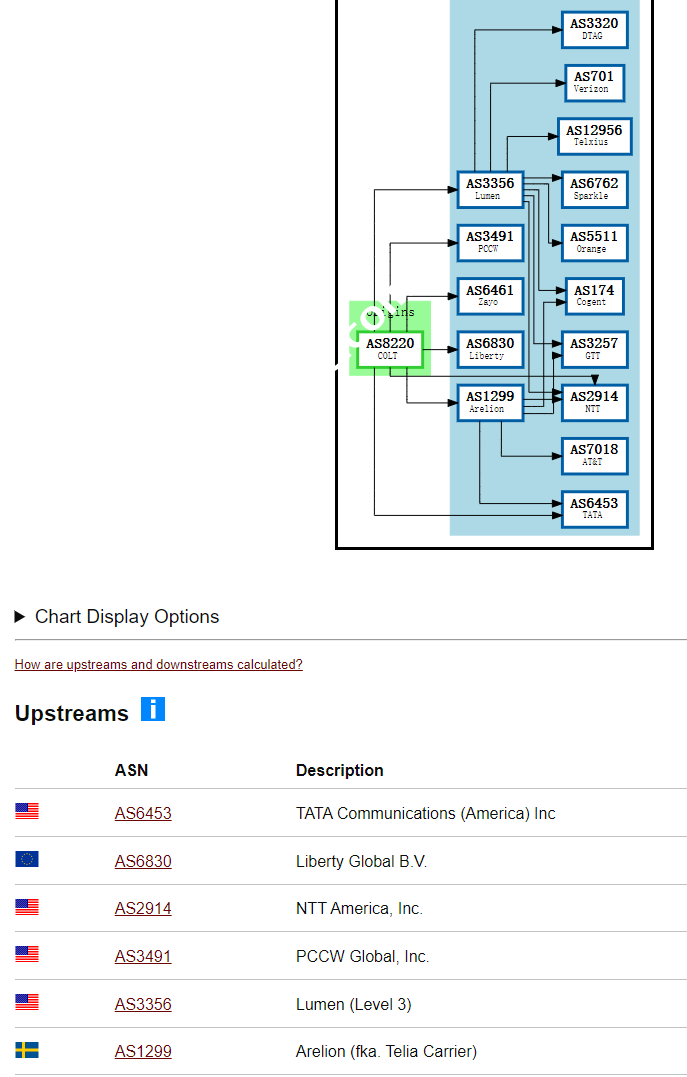Click the AS6461 Zayo graph node
This screenshot has height=1077, width=687.
(x=490, y=296)
